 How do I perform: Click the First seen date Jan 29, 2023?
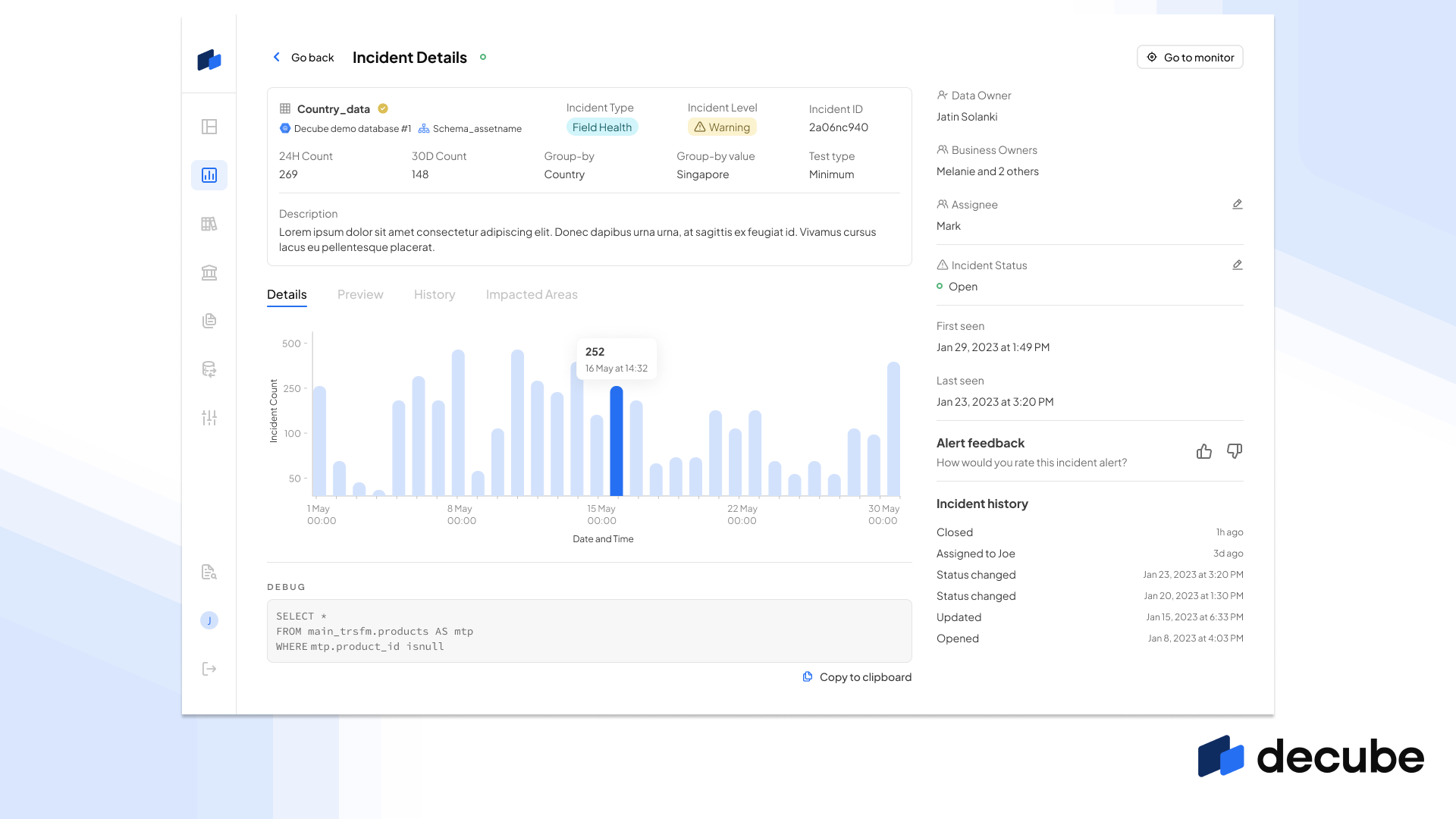[x=993, y=347]
